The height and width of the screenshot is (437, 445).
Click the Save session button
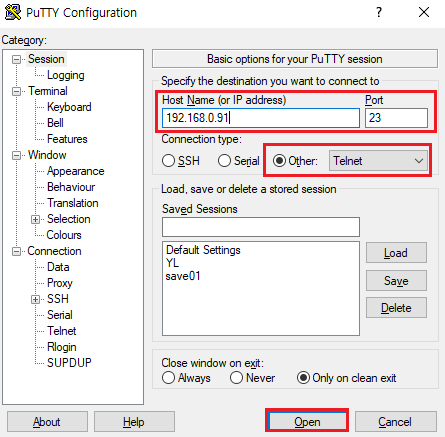point(396,281)
